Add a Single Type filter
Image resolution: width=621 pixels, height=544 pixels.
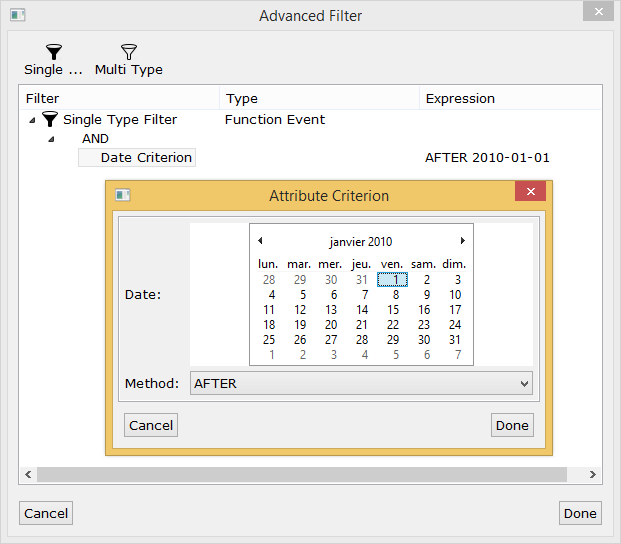53,60
